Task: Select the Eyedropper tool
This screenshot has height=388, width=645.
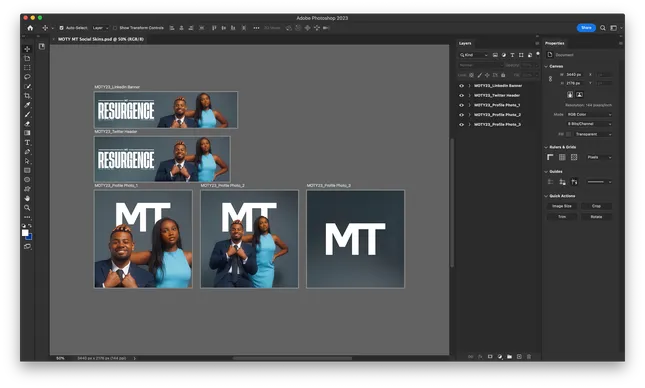Action: click(27, 105)
